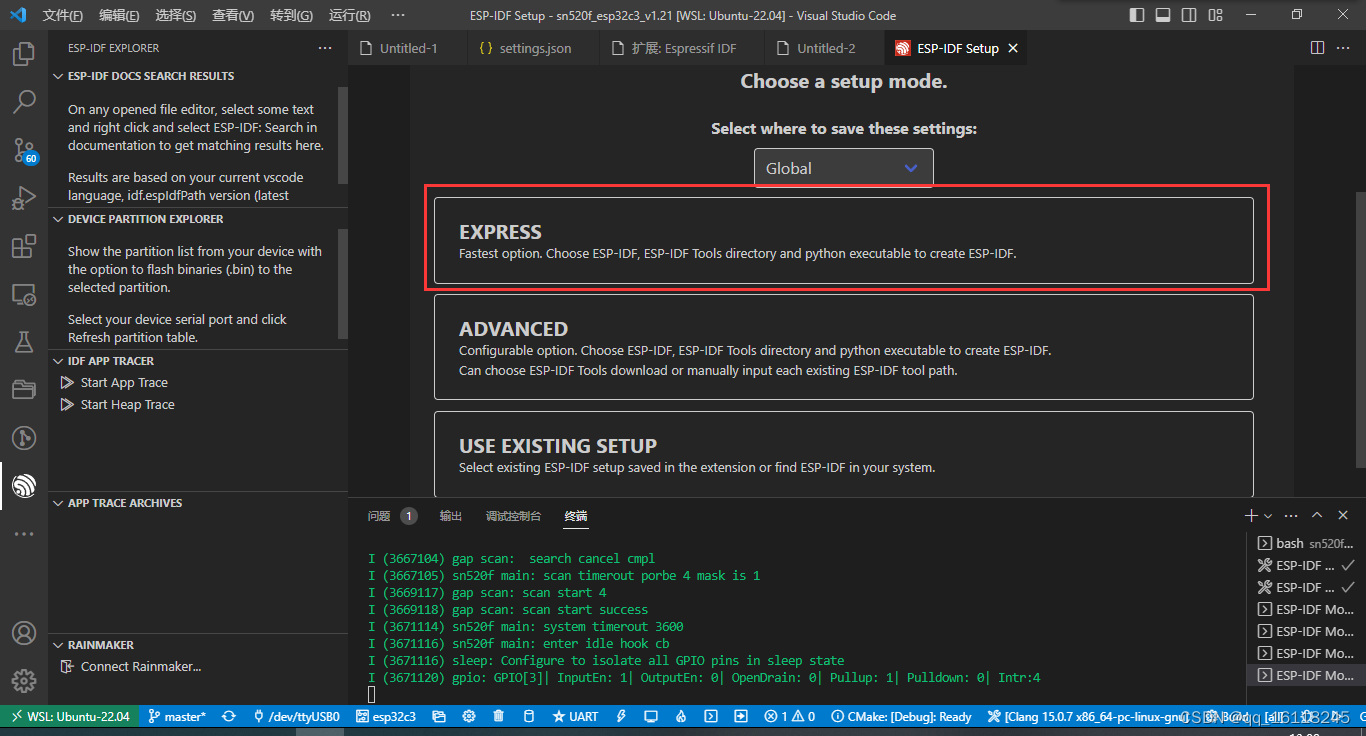This screenshot has width=1366, height=736.
Task: Open the 编辑(E) menu
Action: pos(119,16)
